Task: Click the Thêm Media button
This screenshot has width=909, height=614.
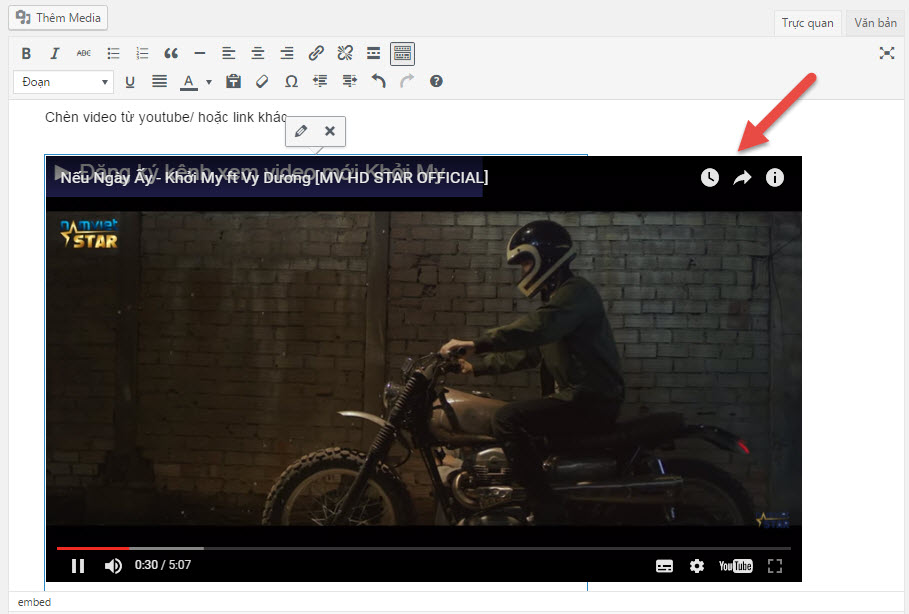Action: pos(57,17)
